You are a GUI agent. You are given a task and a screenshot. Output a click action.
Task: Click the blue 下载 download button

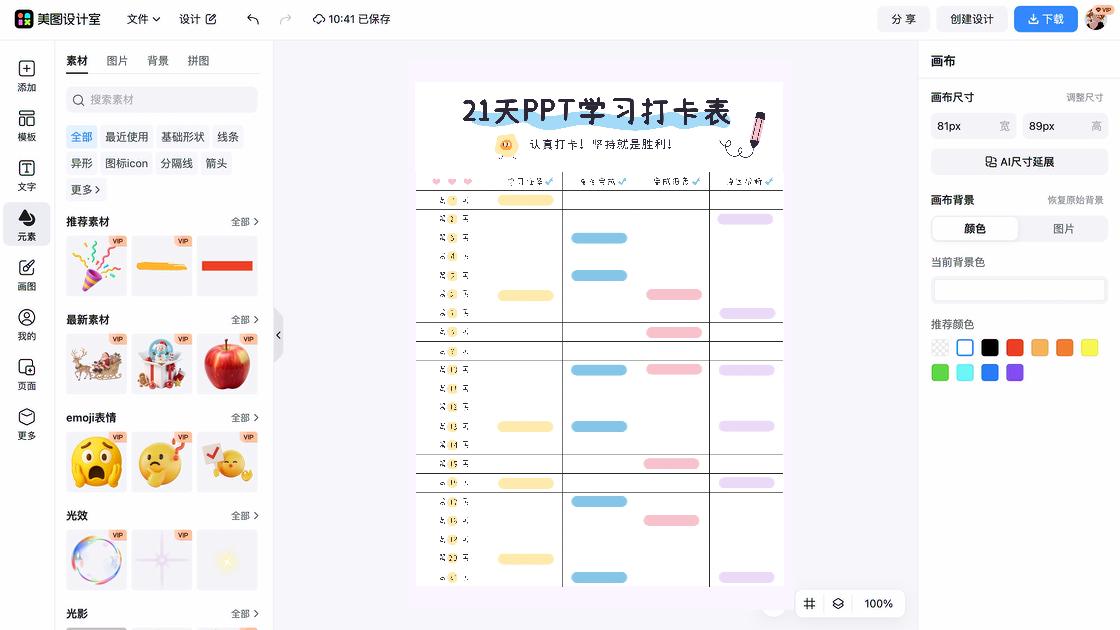coord(1046,19)
